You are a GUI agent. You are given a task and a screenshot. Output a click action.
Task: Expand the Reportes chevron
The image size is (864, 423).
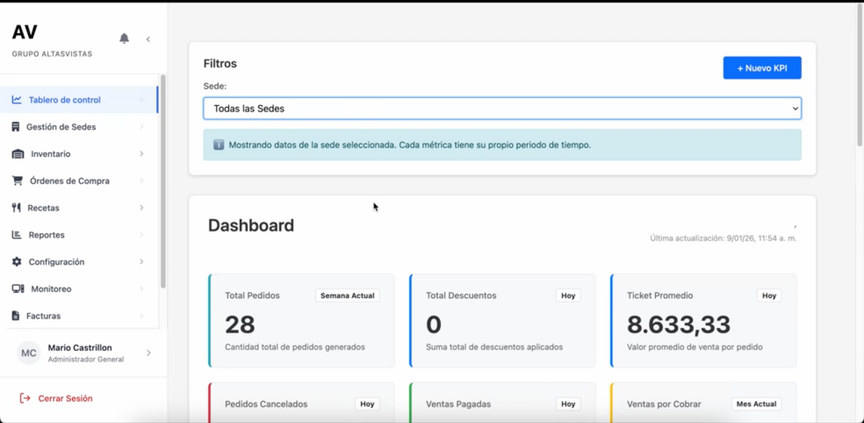click(x=142, y=235)
